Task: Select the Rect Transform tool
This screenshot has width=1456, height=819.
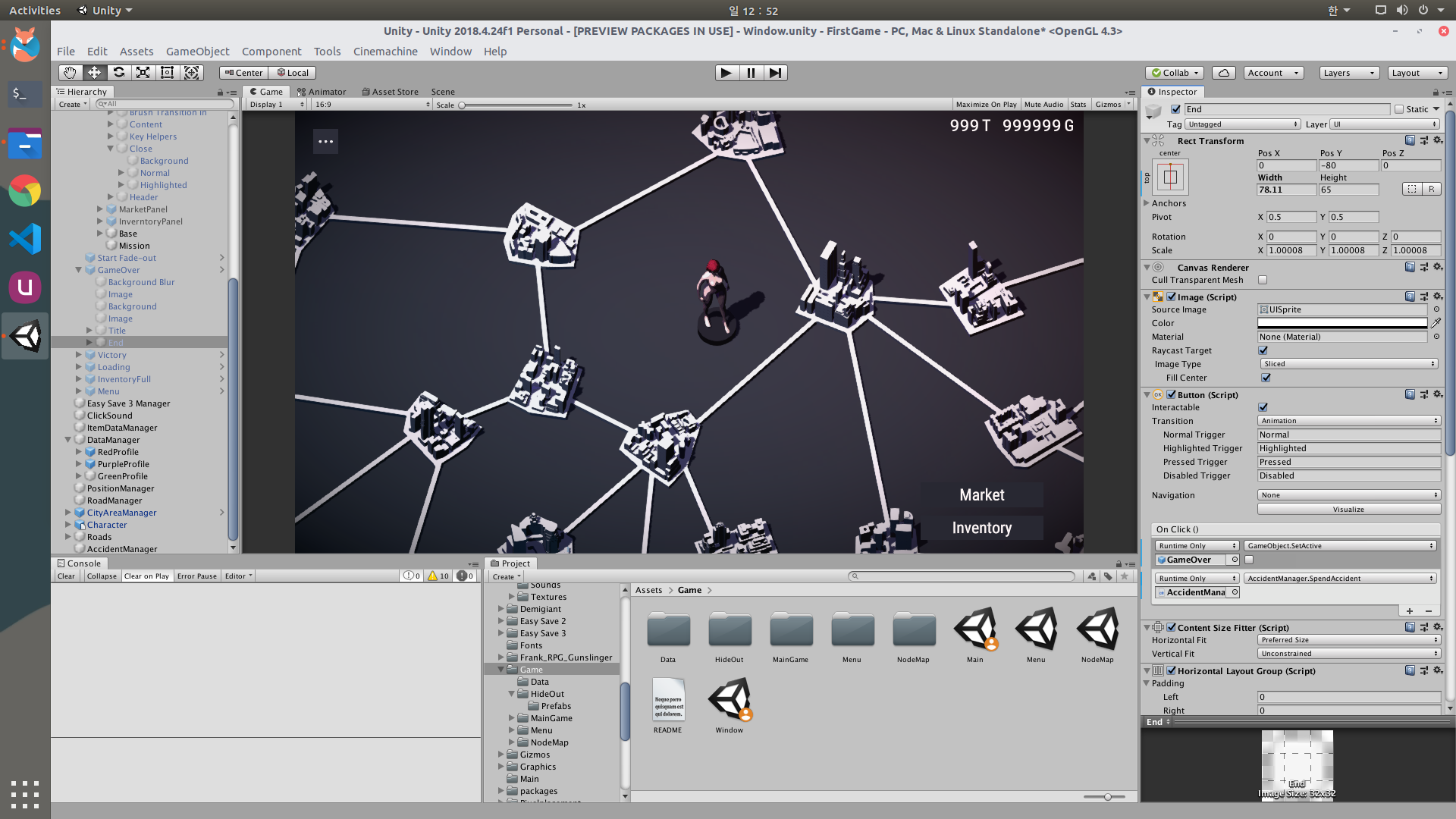Action: 167,73
